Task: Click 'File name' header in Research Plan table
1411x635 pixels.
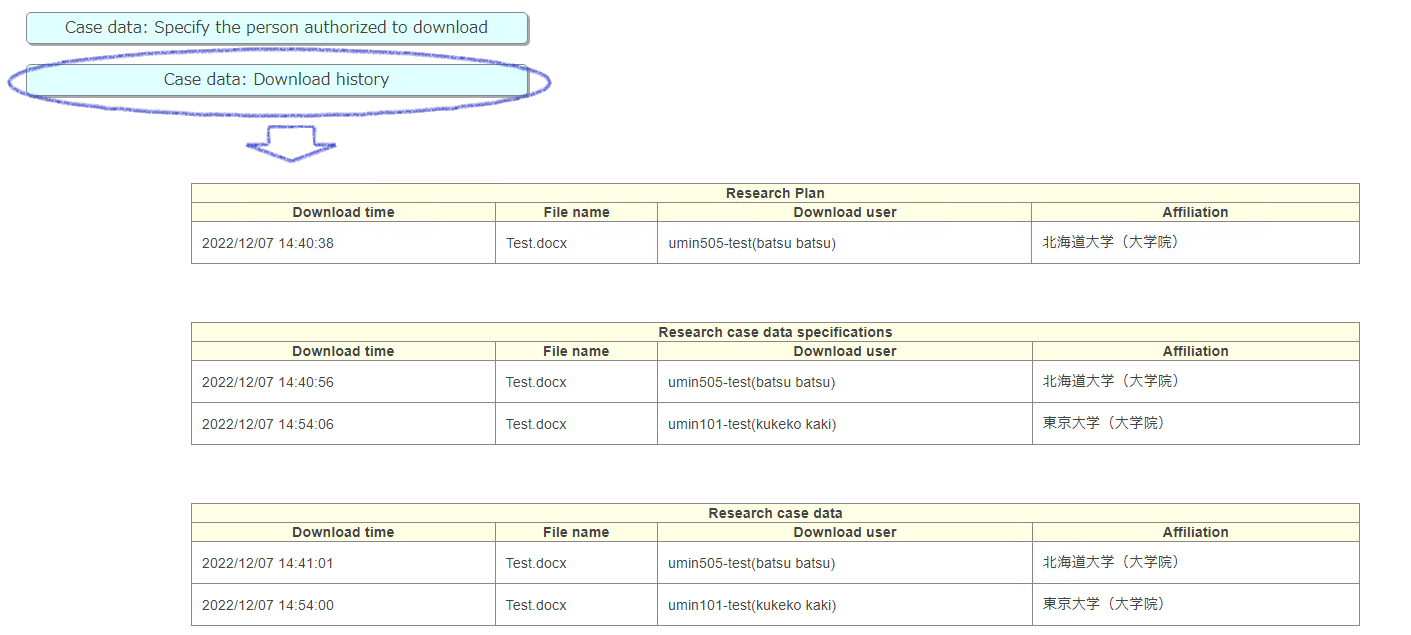Action: point(576,212)
